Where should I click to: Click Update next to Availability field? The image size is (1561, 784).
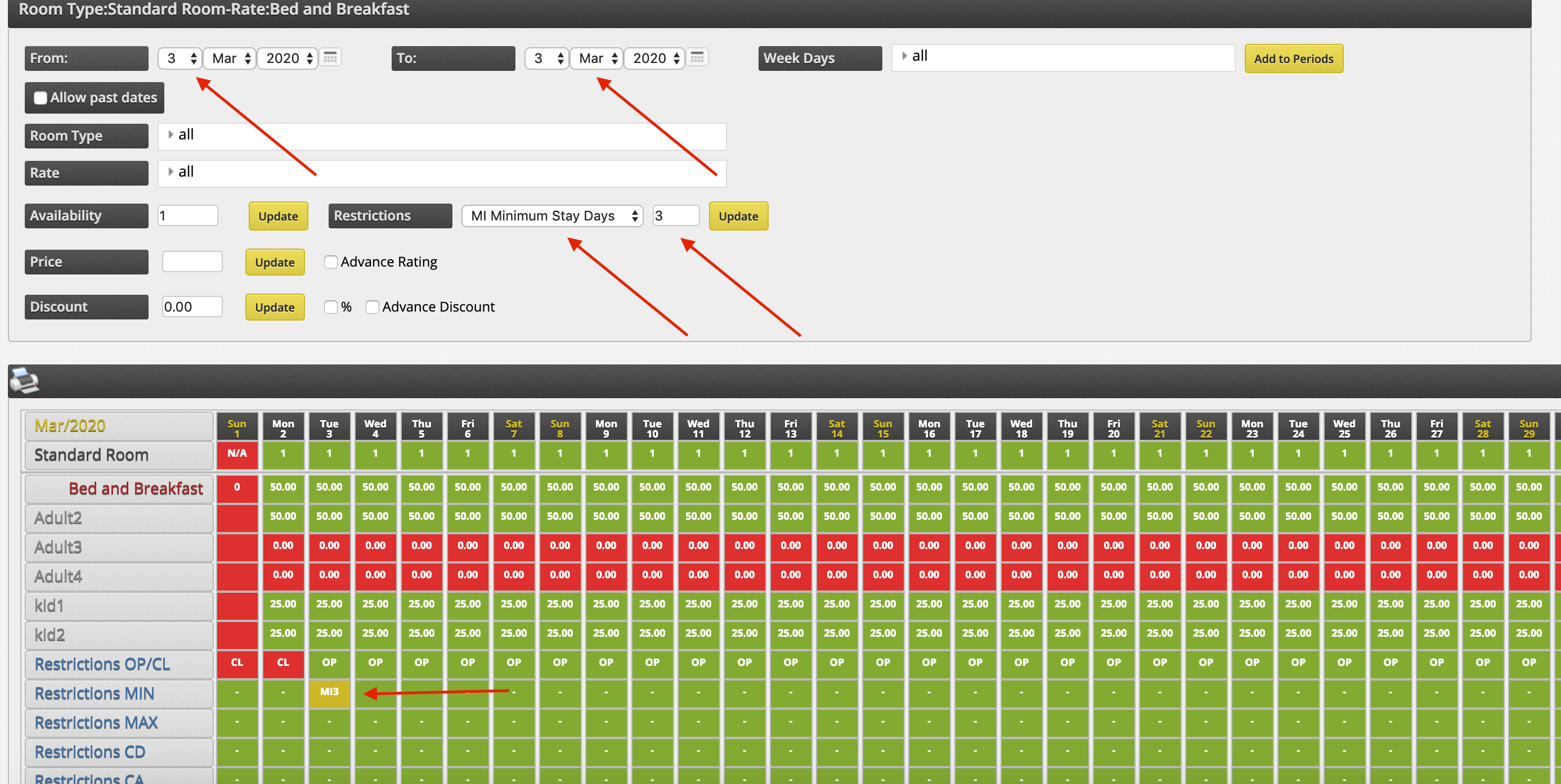pos(278,216)
